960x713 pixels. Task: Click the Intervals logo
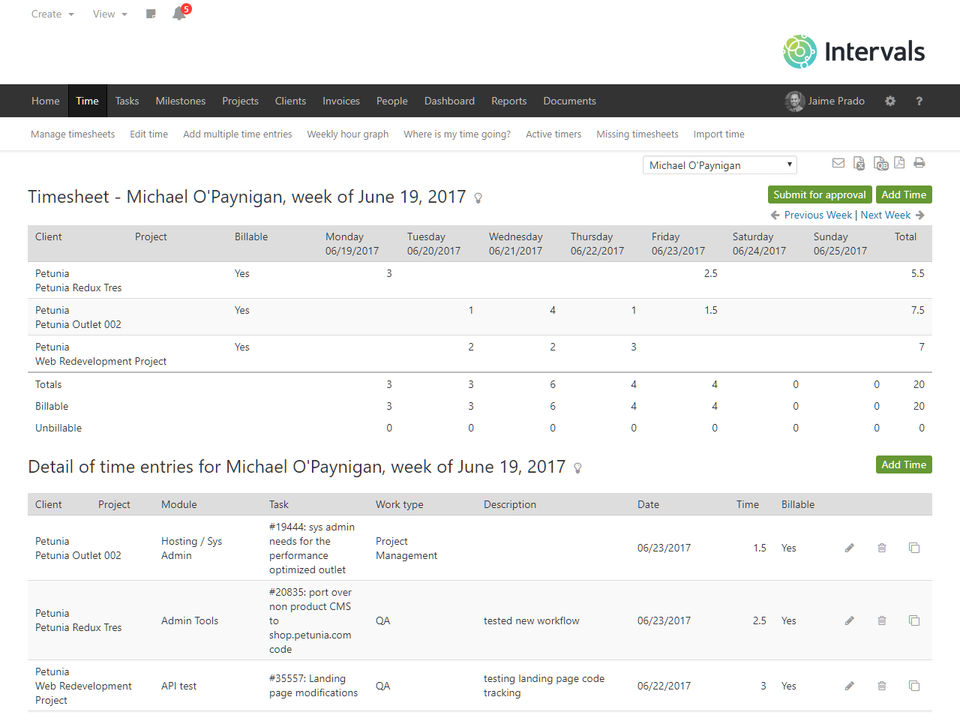click(x=854, y=51)
